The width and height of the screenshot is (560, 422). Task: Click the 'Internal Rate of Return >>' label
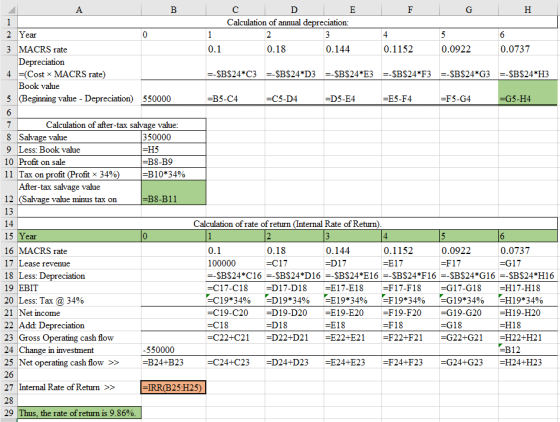click(67, 387)
